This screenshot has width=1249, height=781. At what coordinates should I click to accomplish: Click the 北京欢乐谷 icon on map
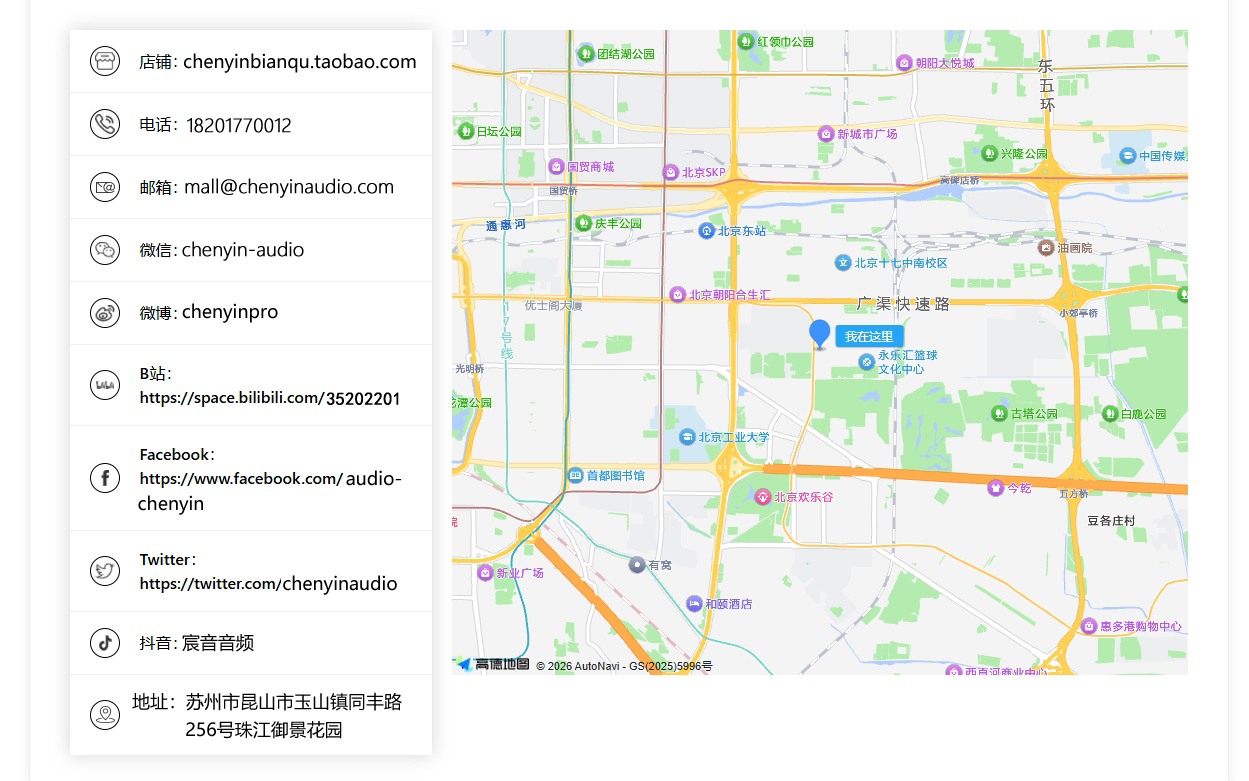(x=763, y=497)
